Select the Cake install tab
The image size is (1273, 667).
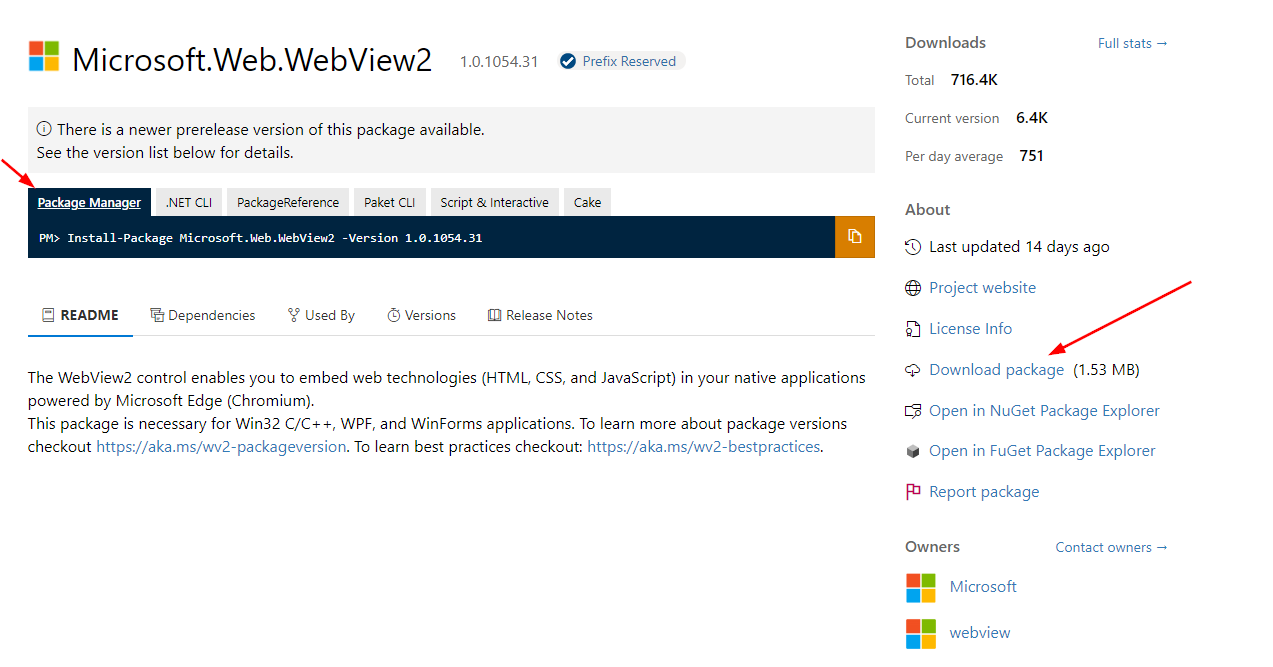coord(587,201)
